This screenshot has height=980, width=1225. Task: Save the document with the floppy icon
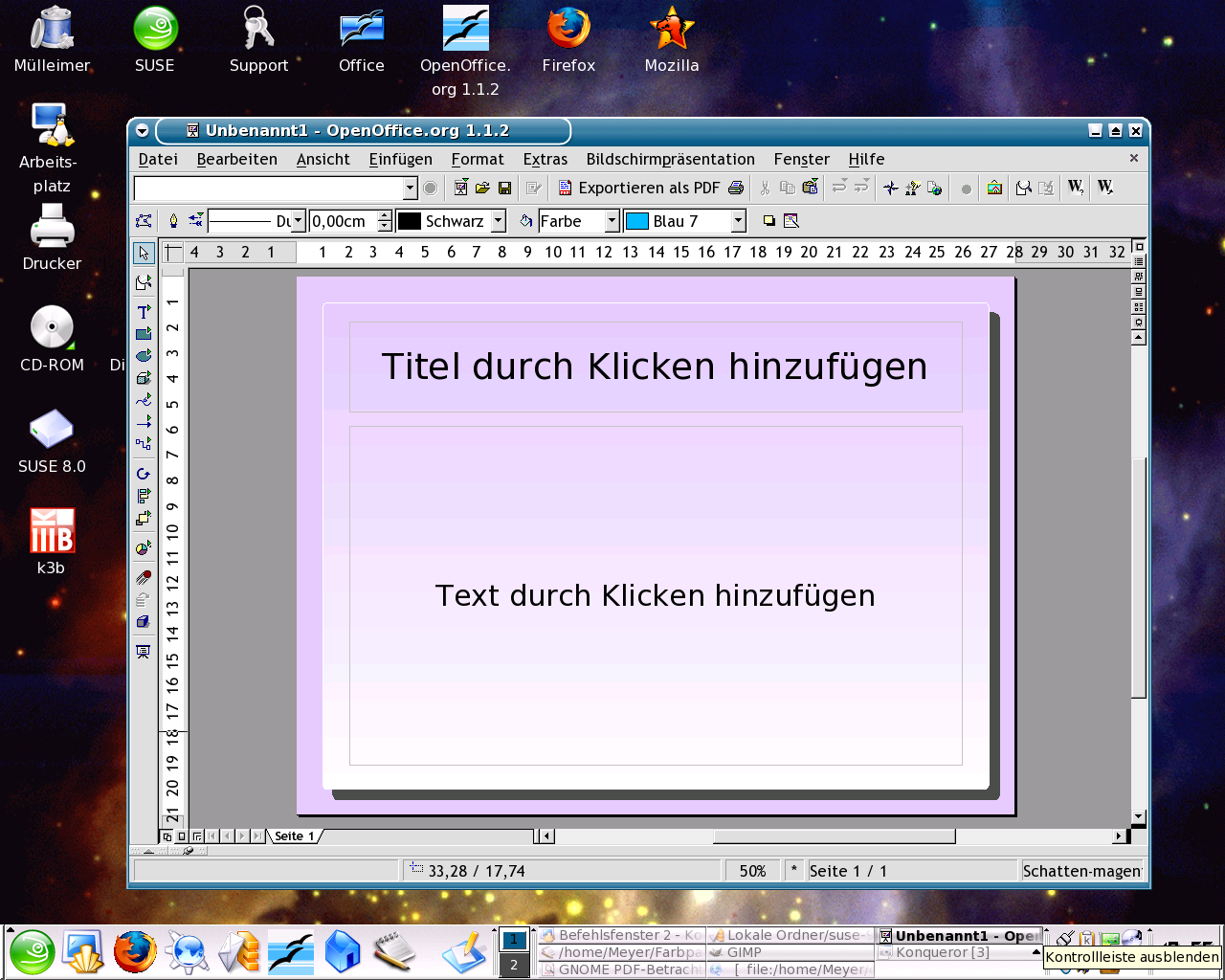[504, 188]
